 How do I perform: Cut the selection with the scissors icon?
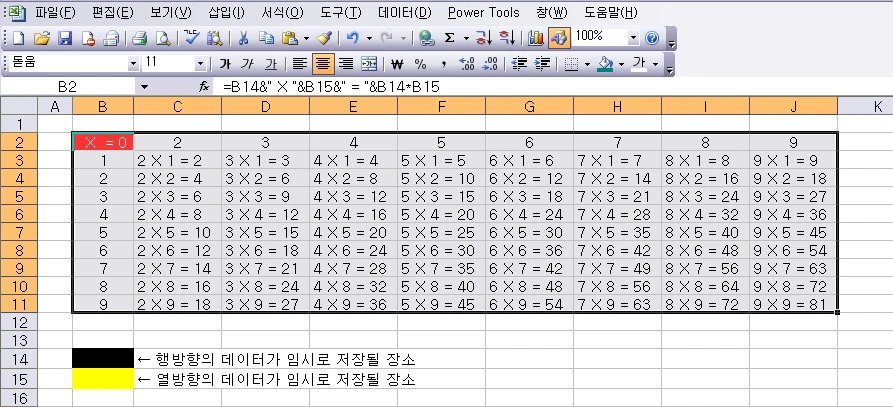[x=243, y=38]
